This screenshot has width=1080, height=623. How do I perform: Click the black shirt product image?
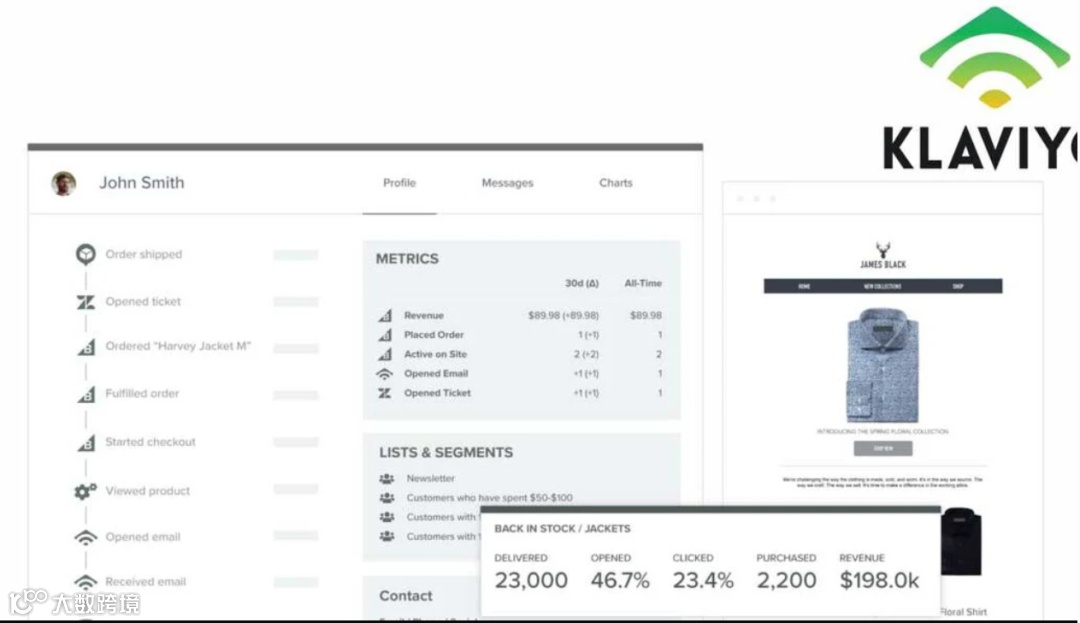point(961,541)
